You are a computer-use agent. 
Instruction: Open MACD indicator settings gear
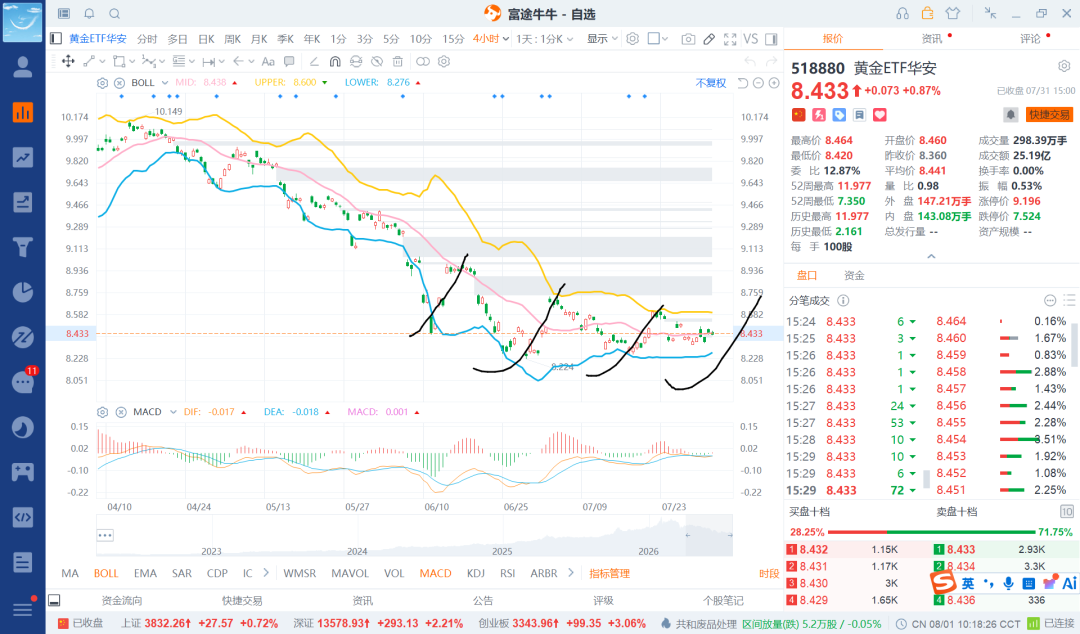pos(102,412)
